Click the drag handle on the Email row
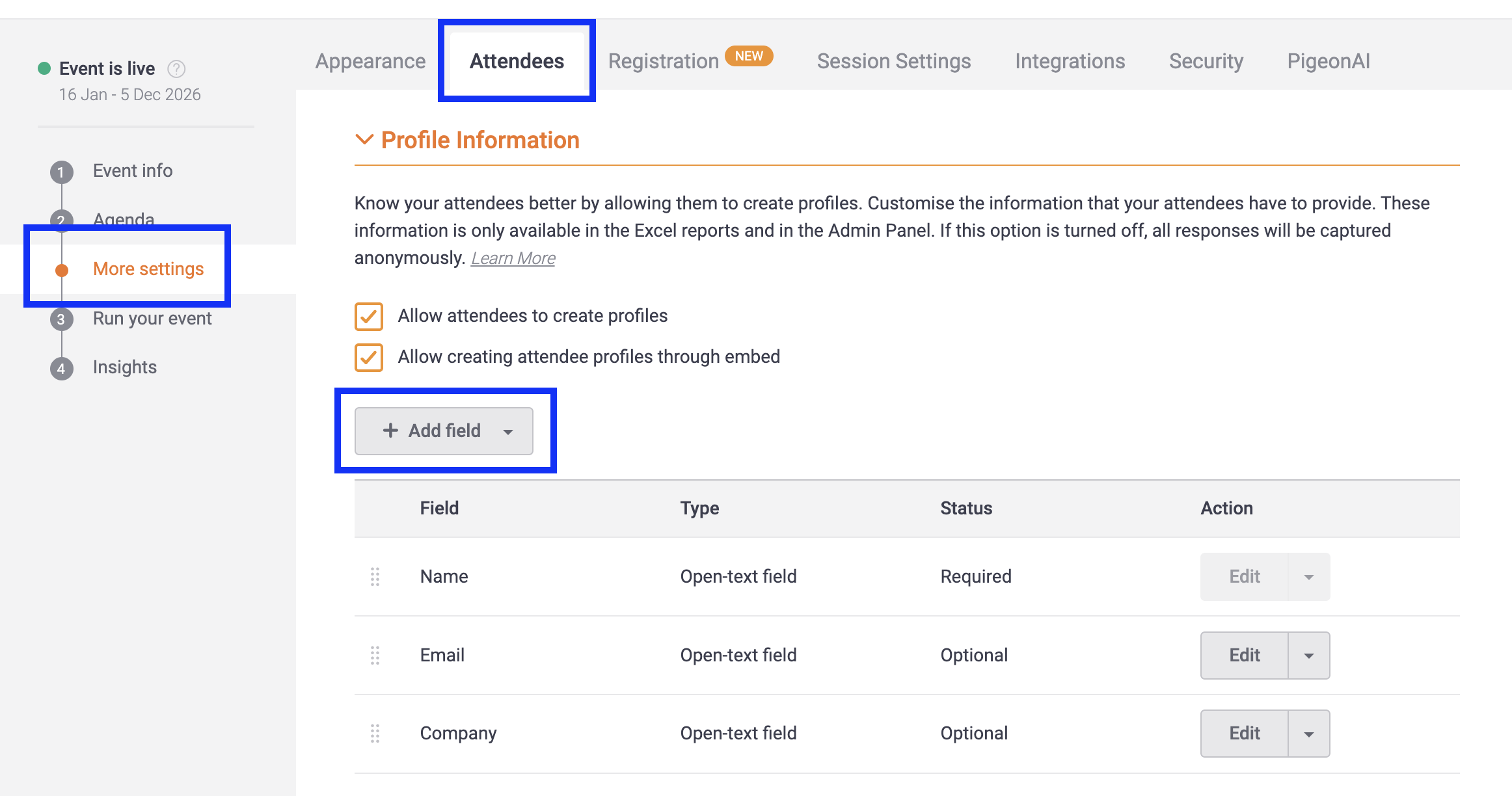The image size is (1512, 796). [375, 656]
